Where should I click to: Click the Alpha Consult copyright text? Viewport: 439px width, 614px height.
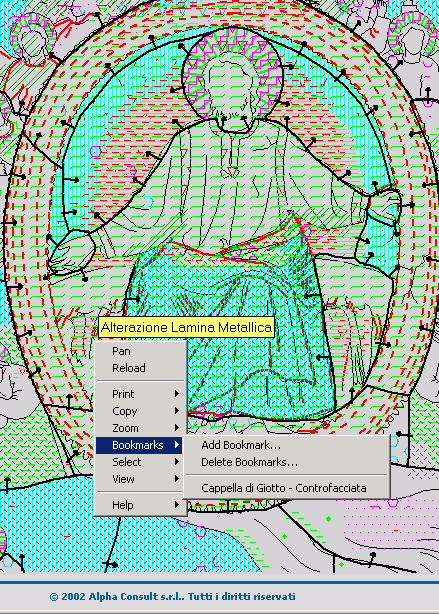[x=172, y=597]
